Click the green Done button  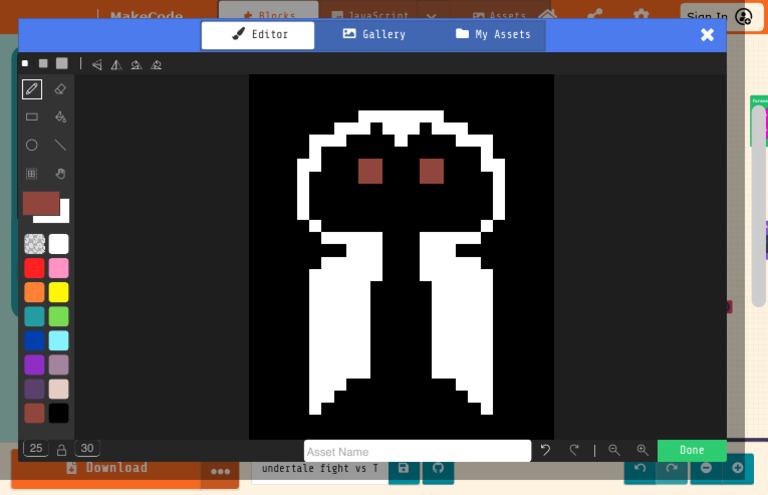(x=692, y=450)
